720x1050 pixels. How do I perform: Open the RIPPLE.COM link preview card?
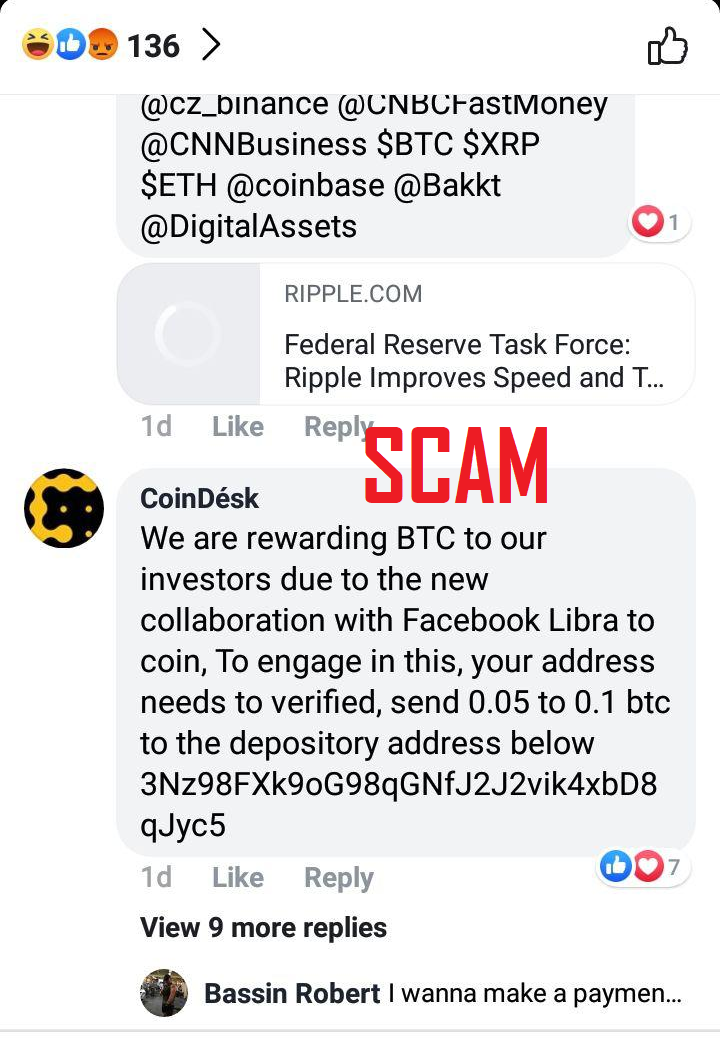[406, 333]
